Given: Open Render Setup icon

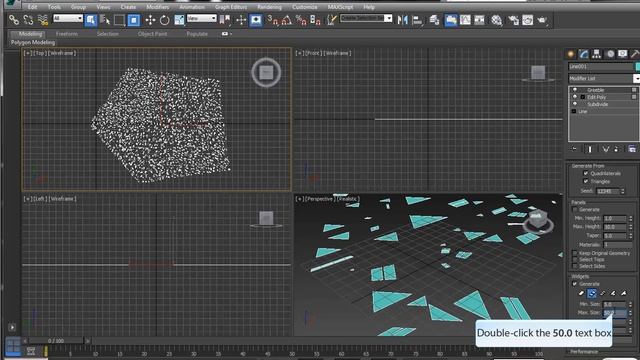Looking at the screenshot, I should 513,20.
